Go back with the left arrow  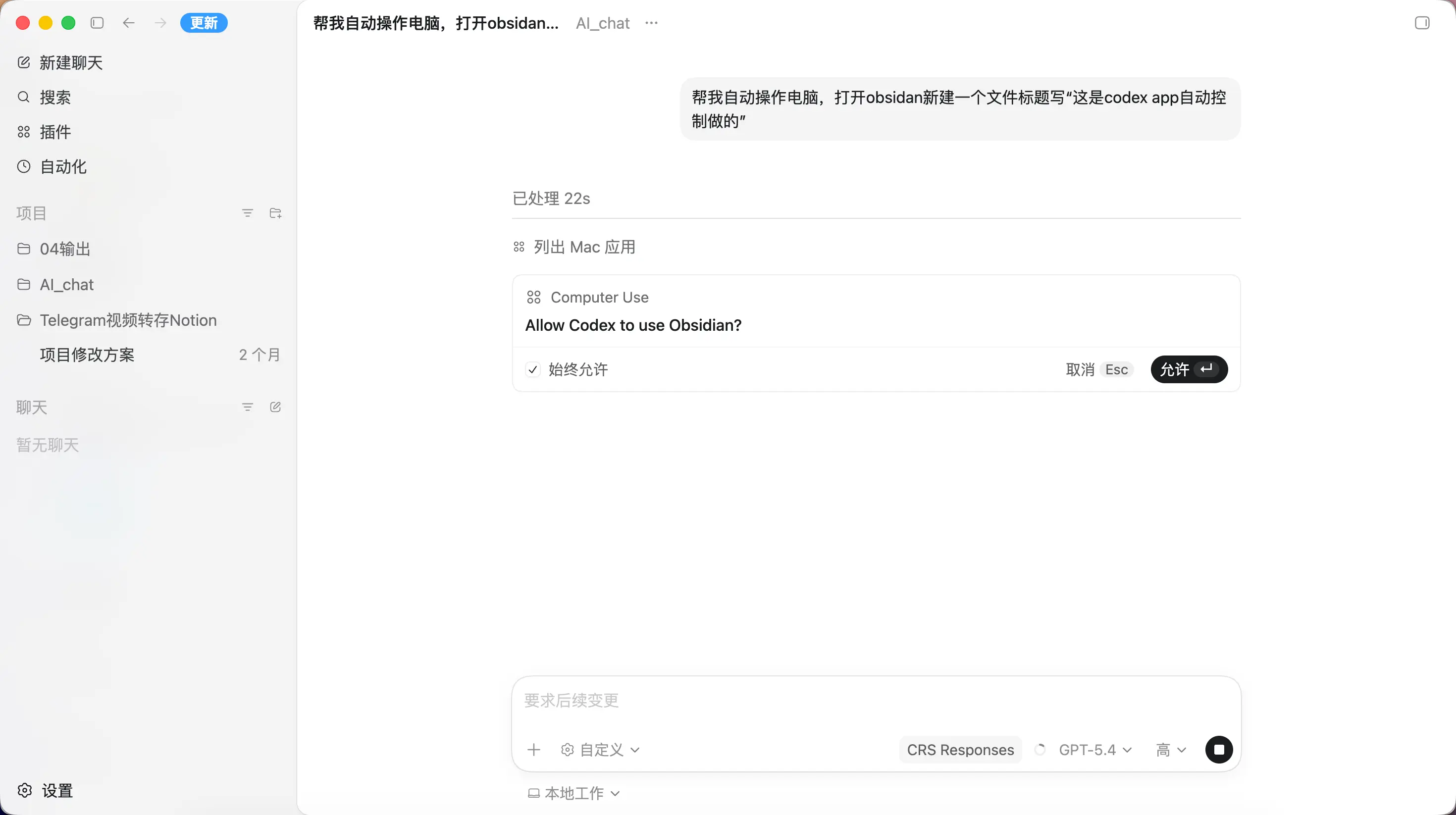pyautogui.click(x=129, y=23)
